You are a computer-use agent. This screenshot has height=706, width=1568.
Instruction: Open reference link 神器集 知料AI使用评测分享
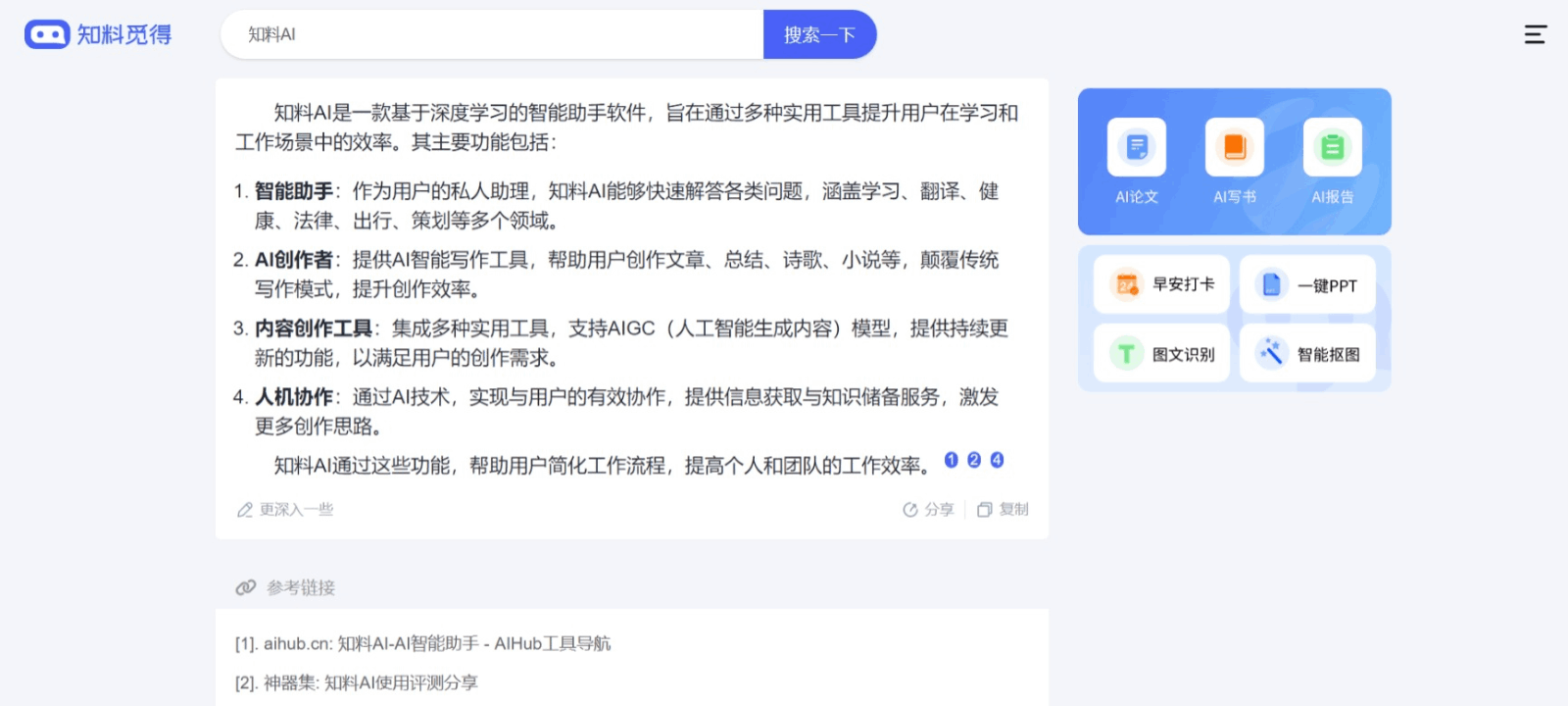point(356,682)
